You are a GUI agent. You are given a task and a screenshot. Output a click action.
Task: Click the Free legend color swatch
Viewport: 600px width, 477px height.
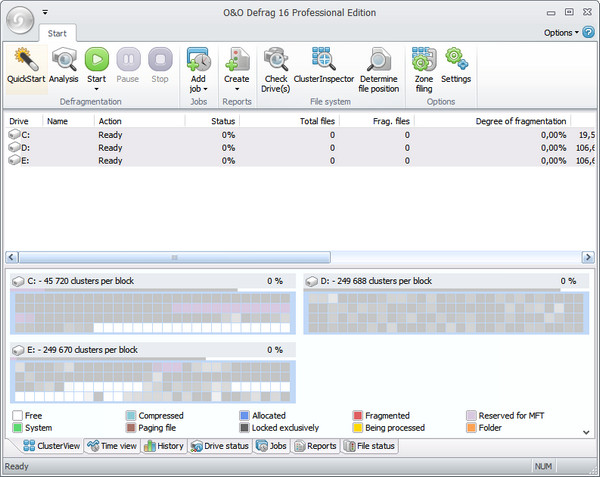coord(18,415)
